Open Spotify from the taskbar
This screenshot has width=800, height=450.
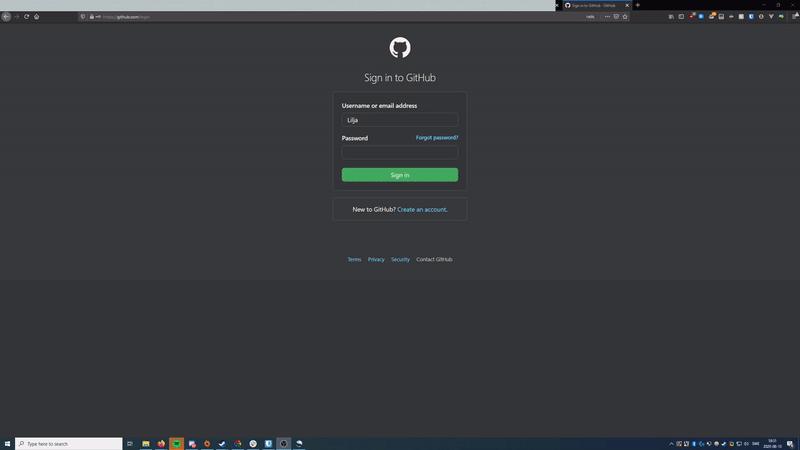coord(177,444)
